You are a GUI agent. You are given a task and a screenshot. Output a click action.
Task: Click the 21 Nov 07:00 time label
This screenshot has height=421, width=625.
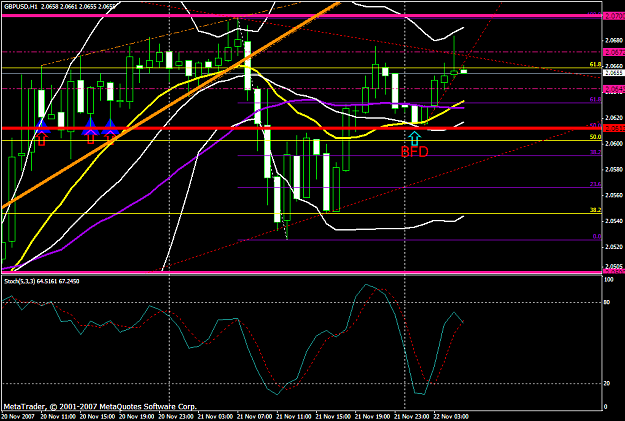pyautogui.click(x=255, y=417)
